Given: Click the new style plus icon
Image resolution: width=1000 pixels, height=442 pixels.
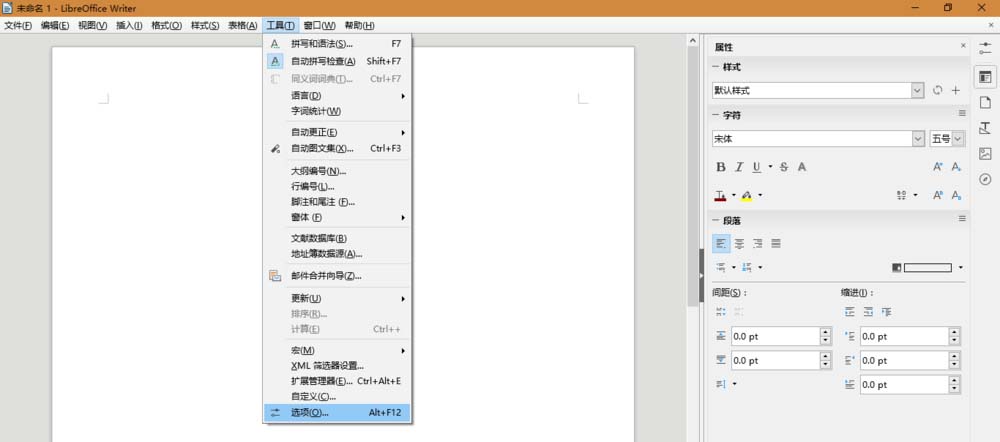Looking at the screenshot, I should (x=955, y=91).
